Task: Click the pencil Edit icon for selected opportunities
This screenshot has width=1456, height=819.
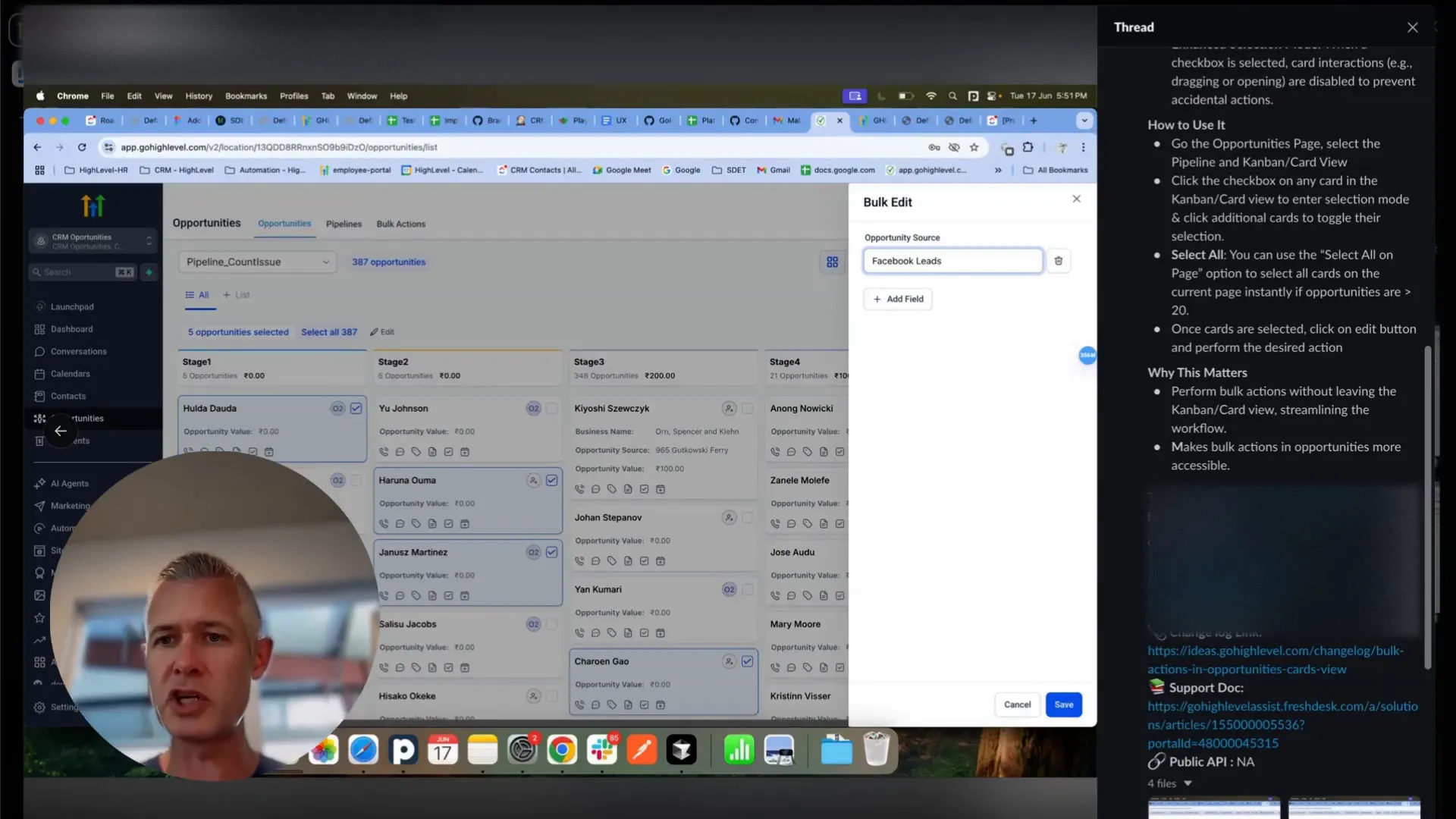Action: coord(382,332)
